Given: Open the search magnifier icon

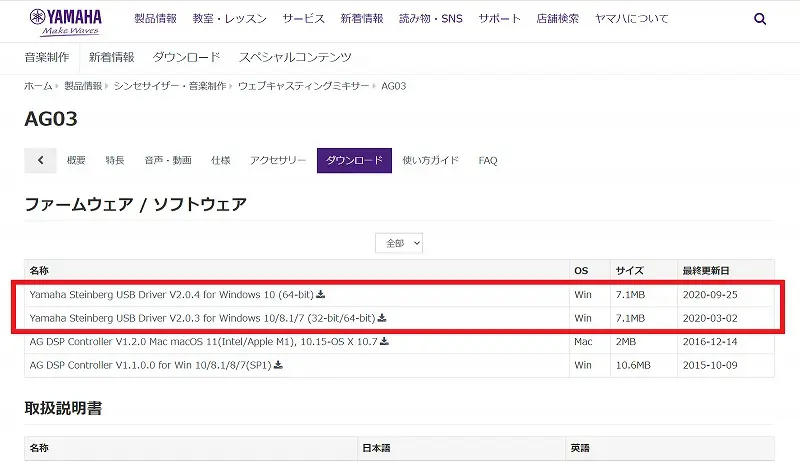Looking at the screenshot, I should [x=760, y=19].
